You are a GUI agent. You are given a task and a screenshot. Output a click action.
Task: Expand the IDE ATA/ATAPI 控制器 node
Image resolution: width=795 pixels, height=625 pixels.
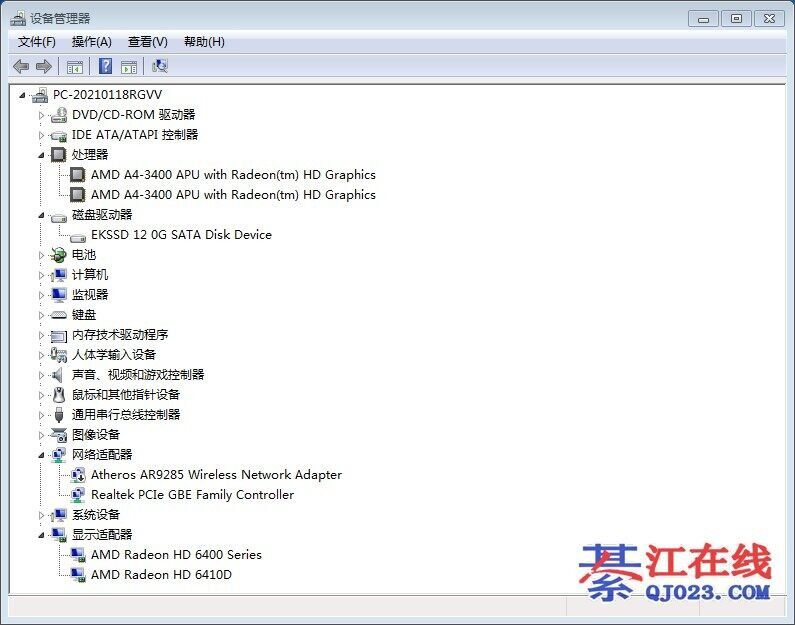tap(42, 135)
